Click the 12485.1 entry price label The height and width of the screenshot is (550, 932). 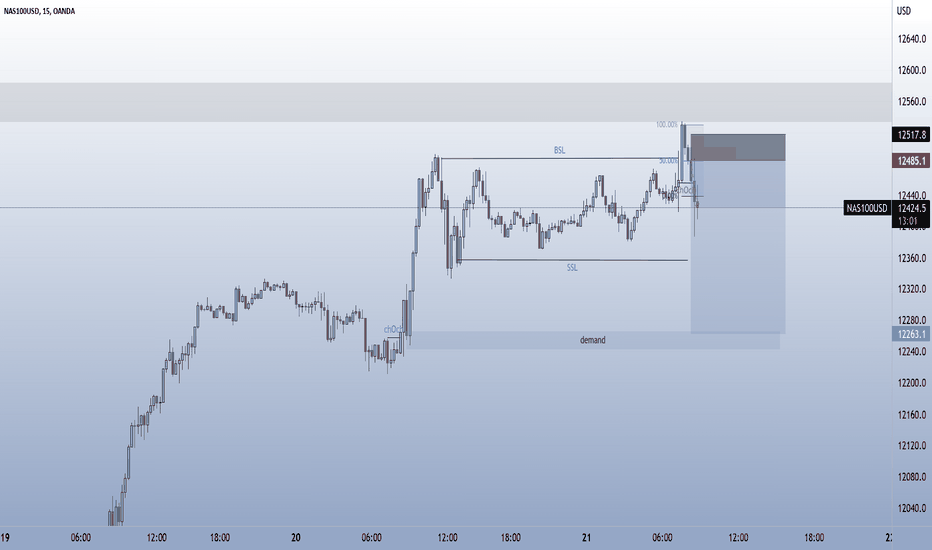pos(912,161)
